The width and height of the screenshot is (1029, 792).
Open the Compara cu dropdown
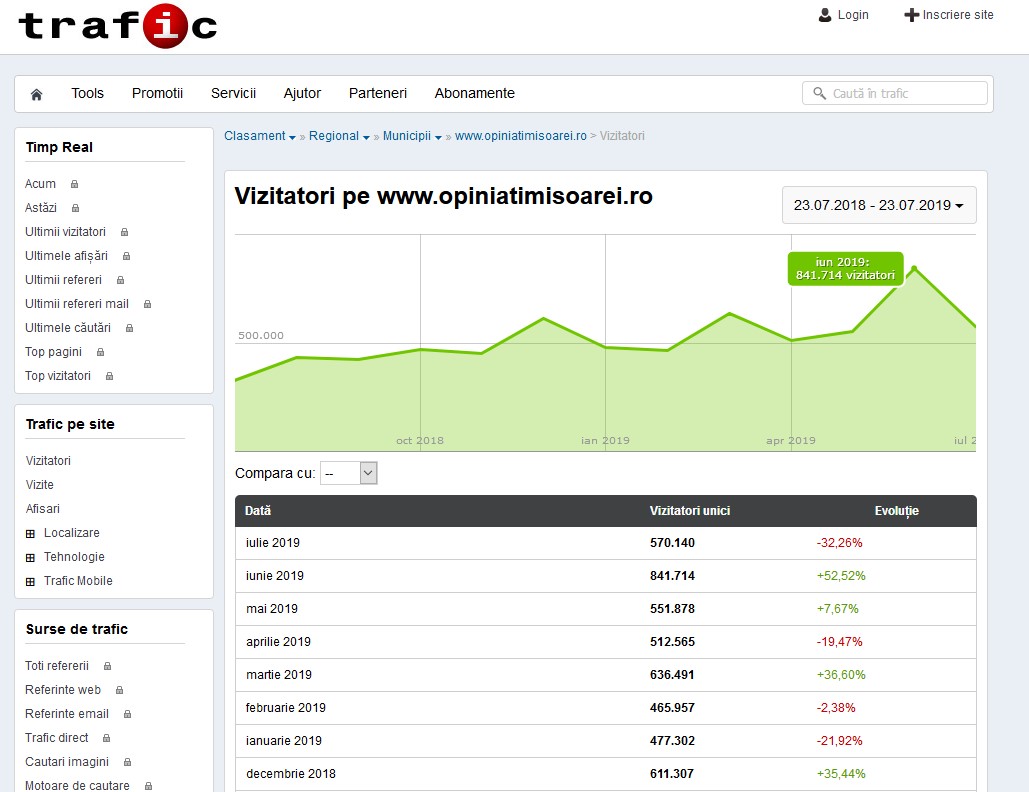pos(348,473)
